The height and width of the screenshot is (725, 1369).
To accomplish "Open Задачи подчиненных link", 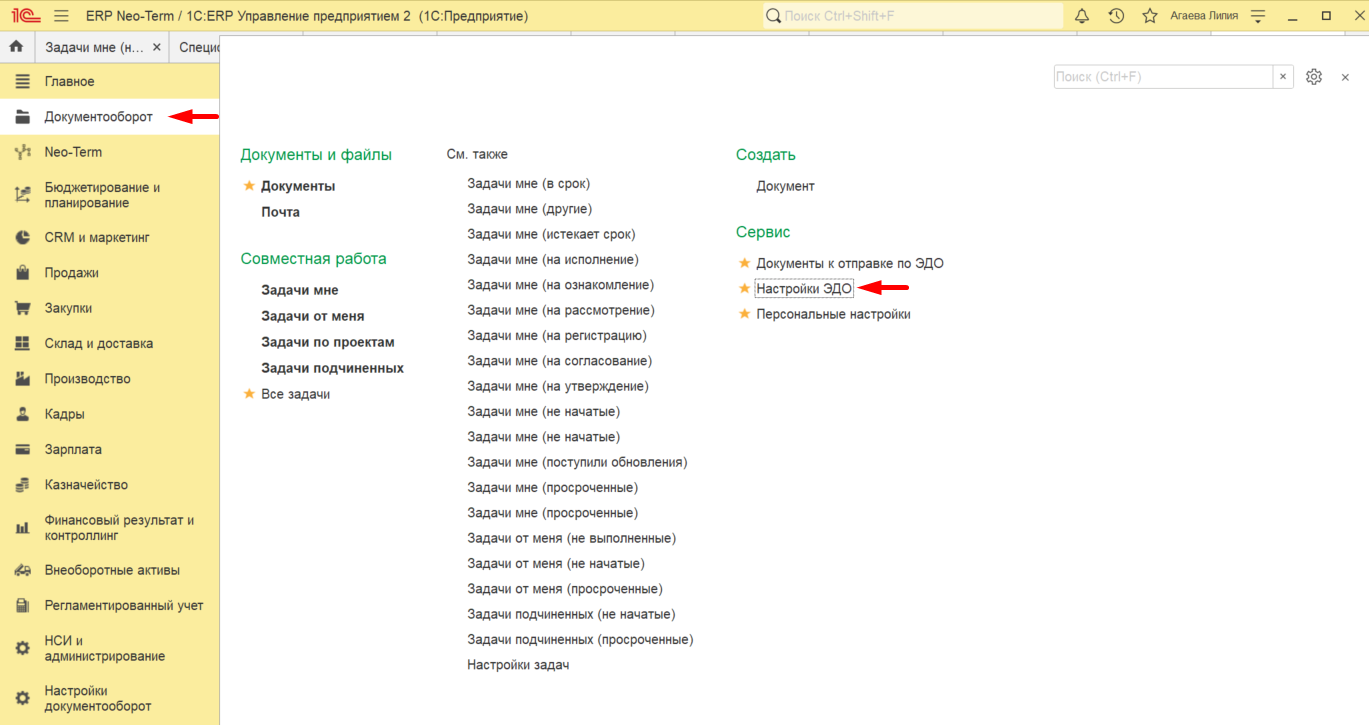I will tap(332, 368).
